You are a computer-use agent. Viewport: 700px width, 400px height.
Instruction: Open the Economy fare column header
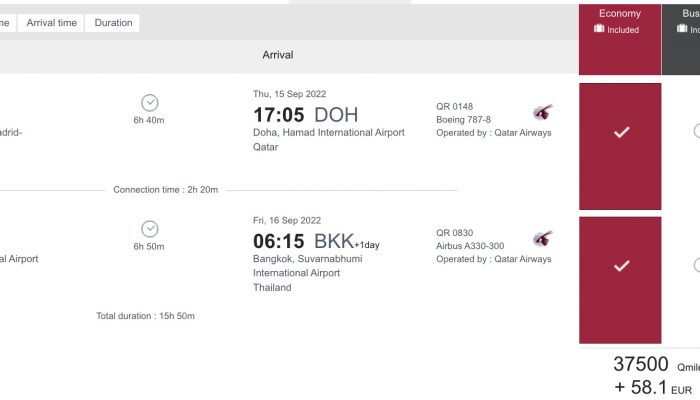pos(620,39)
